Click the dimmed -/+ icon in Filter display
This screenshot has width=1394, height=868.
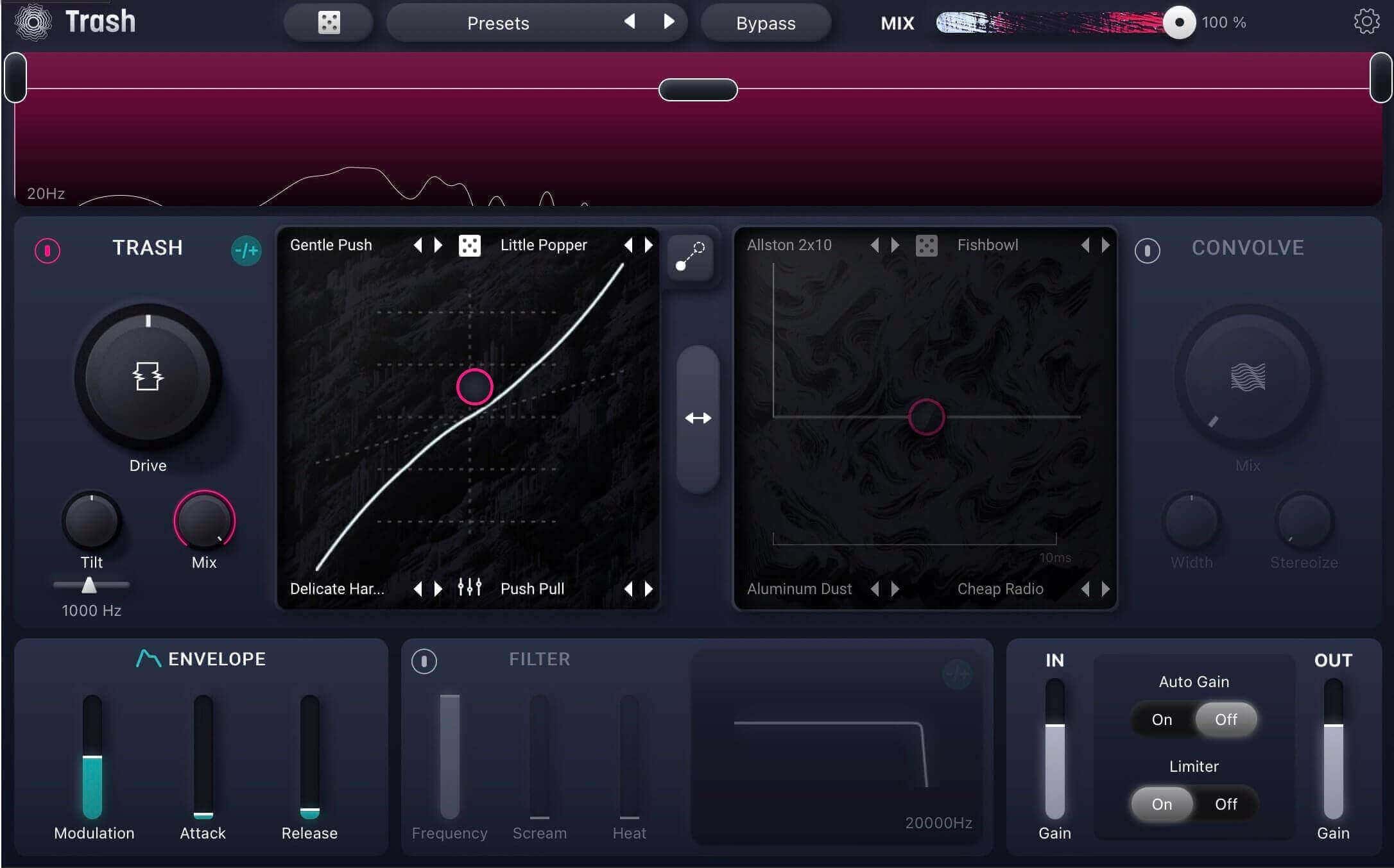tap(957, 674)
